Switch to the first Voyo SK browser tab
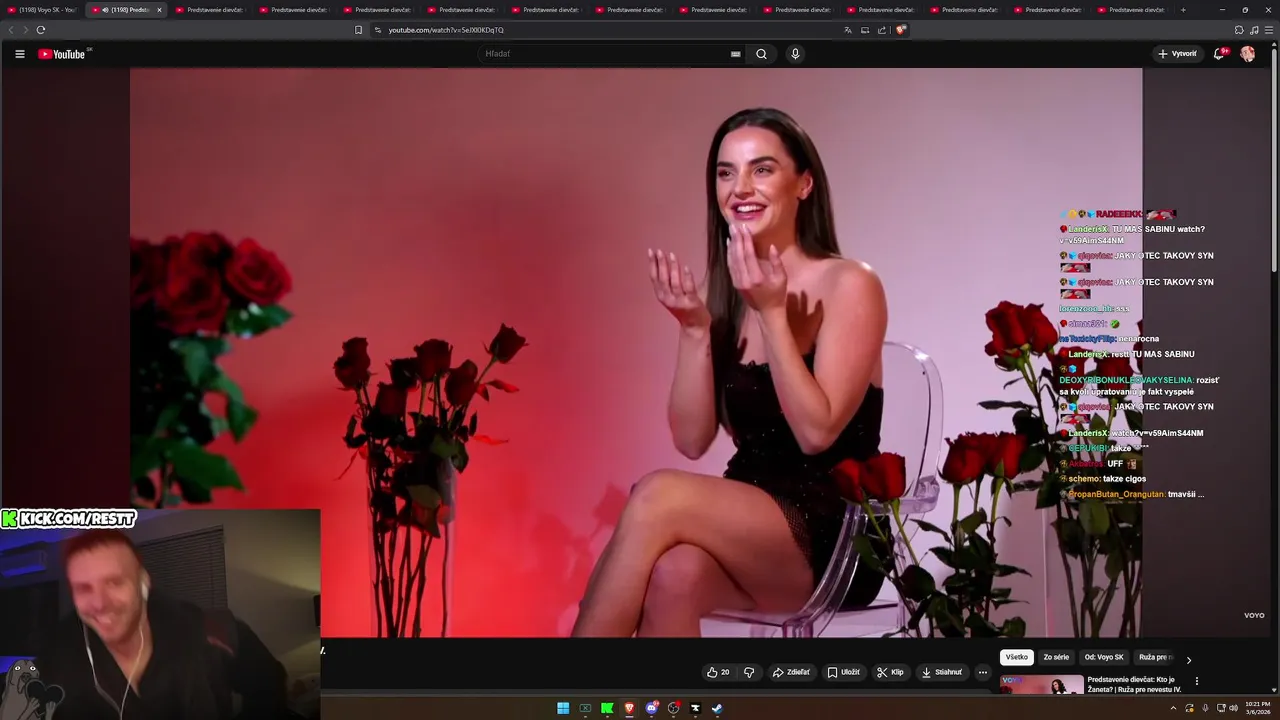Image resolution: width=1280 pixels, height=720 pixels. [42, 10]
